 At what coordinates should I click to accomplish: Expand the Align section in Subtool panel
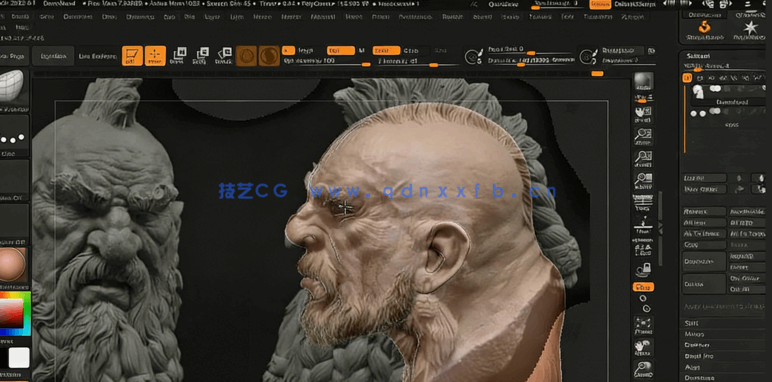click(x=691, y=367)
